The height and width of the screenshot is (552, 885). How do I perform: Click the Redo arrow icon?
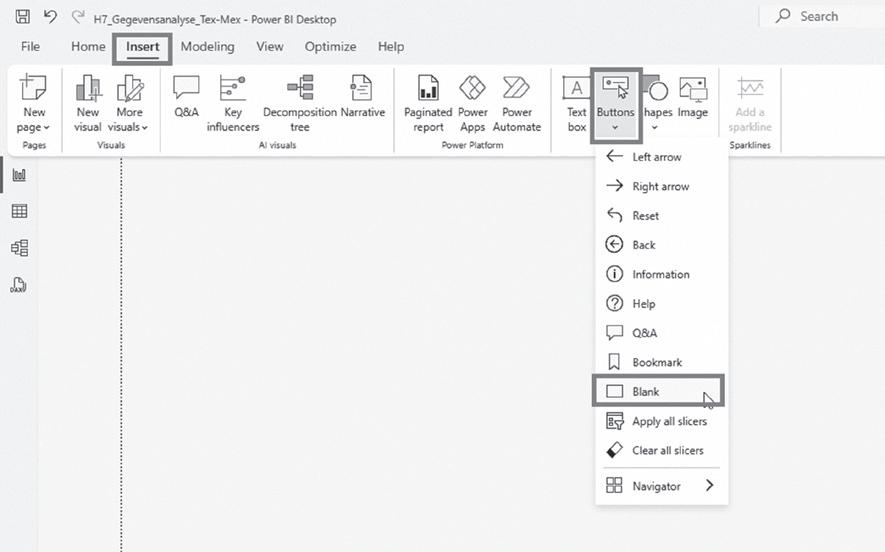pyautogui.click(x=77, y=17)
